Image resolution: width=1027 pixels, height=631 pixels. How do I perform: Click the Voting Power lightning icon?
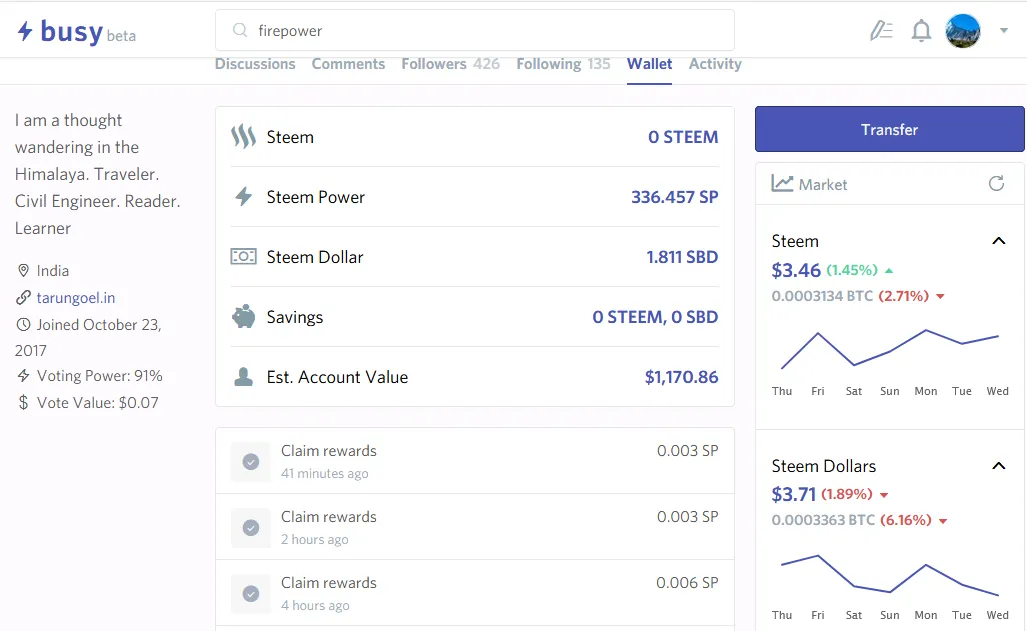click(24, 375)
